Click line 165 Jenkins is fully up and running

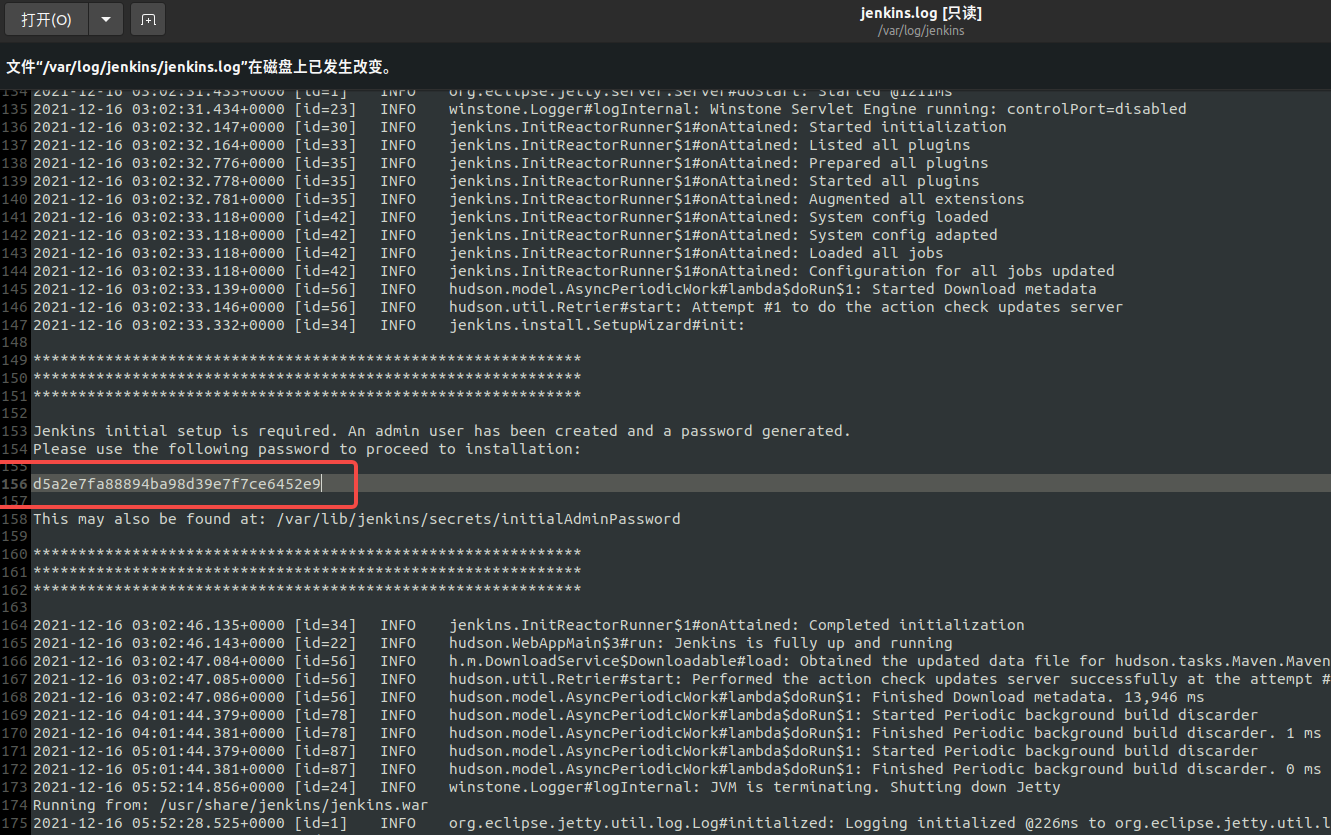coord(493,643)
